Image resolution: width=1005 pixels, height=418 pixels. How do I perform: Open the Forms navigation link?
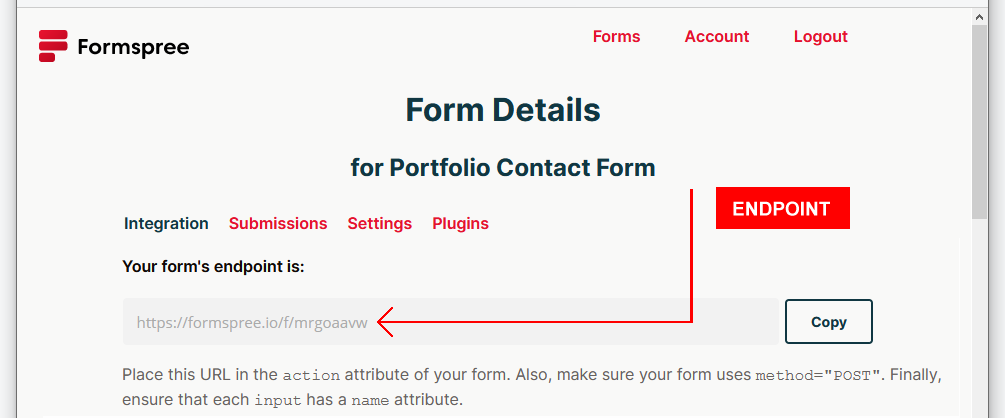tap(616, 37)
